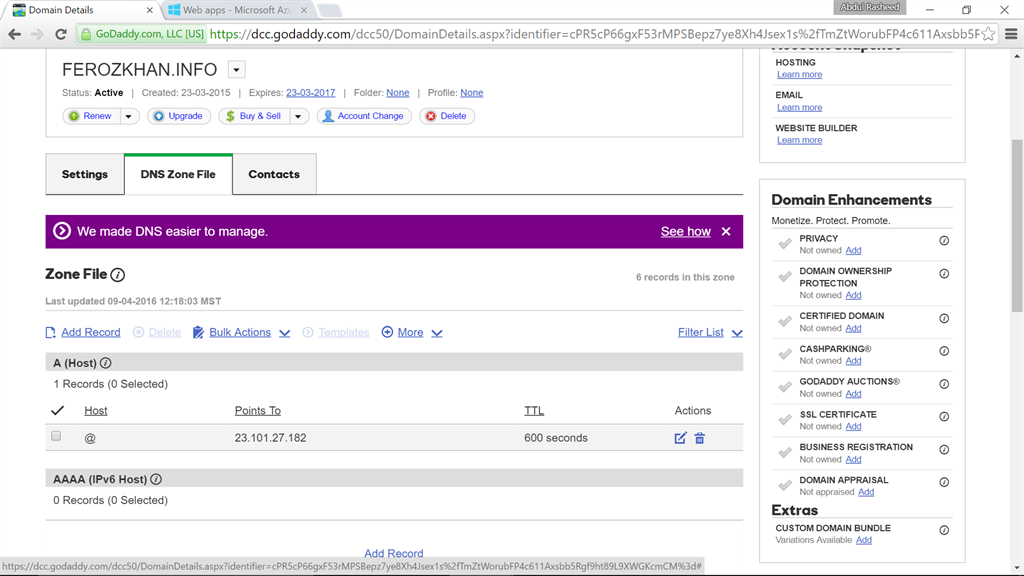Click Add link for Privacy

pyautogui.click(x=853, y=250)
